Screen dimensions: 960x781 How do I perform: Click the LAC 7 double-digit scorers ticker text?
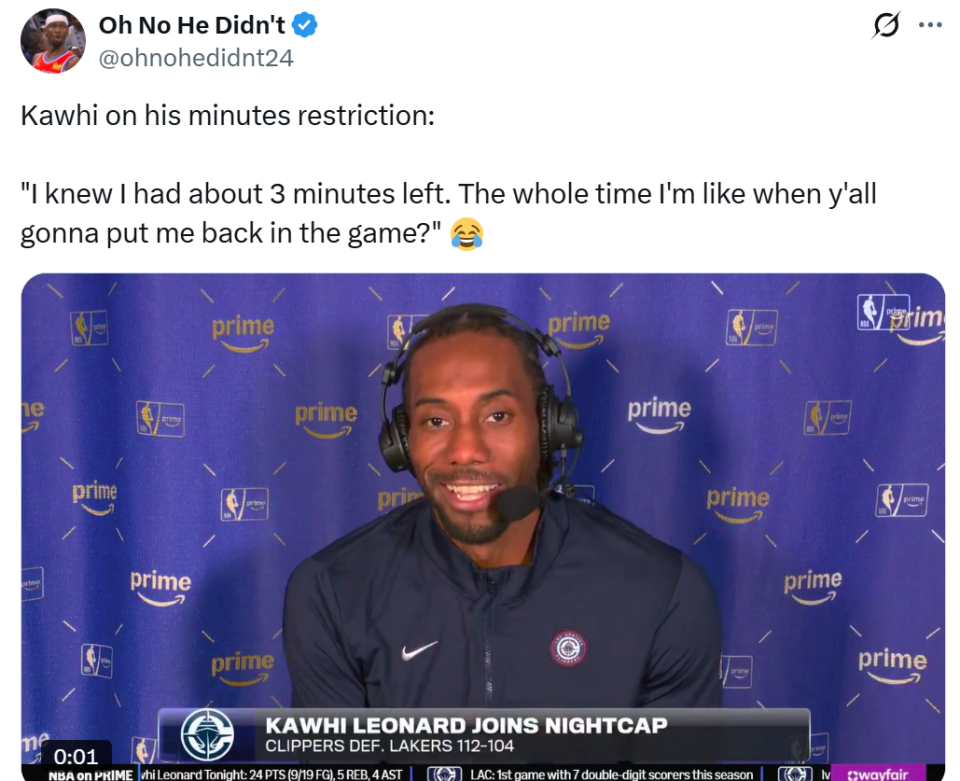[x=611, y=775]
